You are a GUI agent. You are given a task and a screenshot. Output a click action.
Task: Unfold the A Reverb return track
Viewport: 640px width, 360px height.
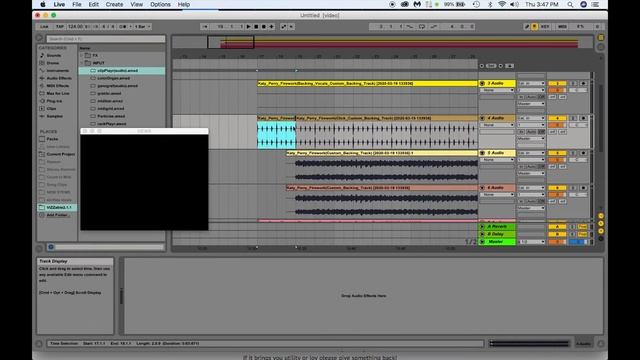coord(482,227)
